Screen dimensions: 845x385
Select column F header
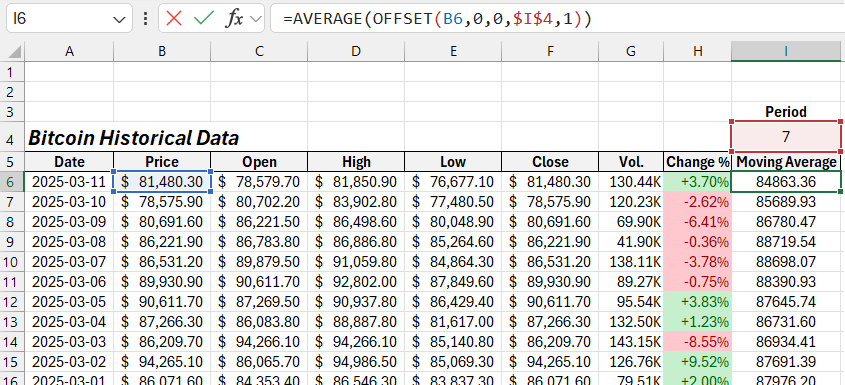[550, 51]
